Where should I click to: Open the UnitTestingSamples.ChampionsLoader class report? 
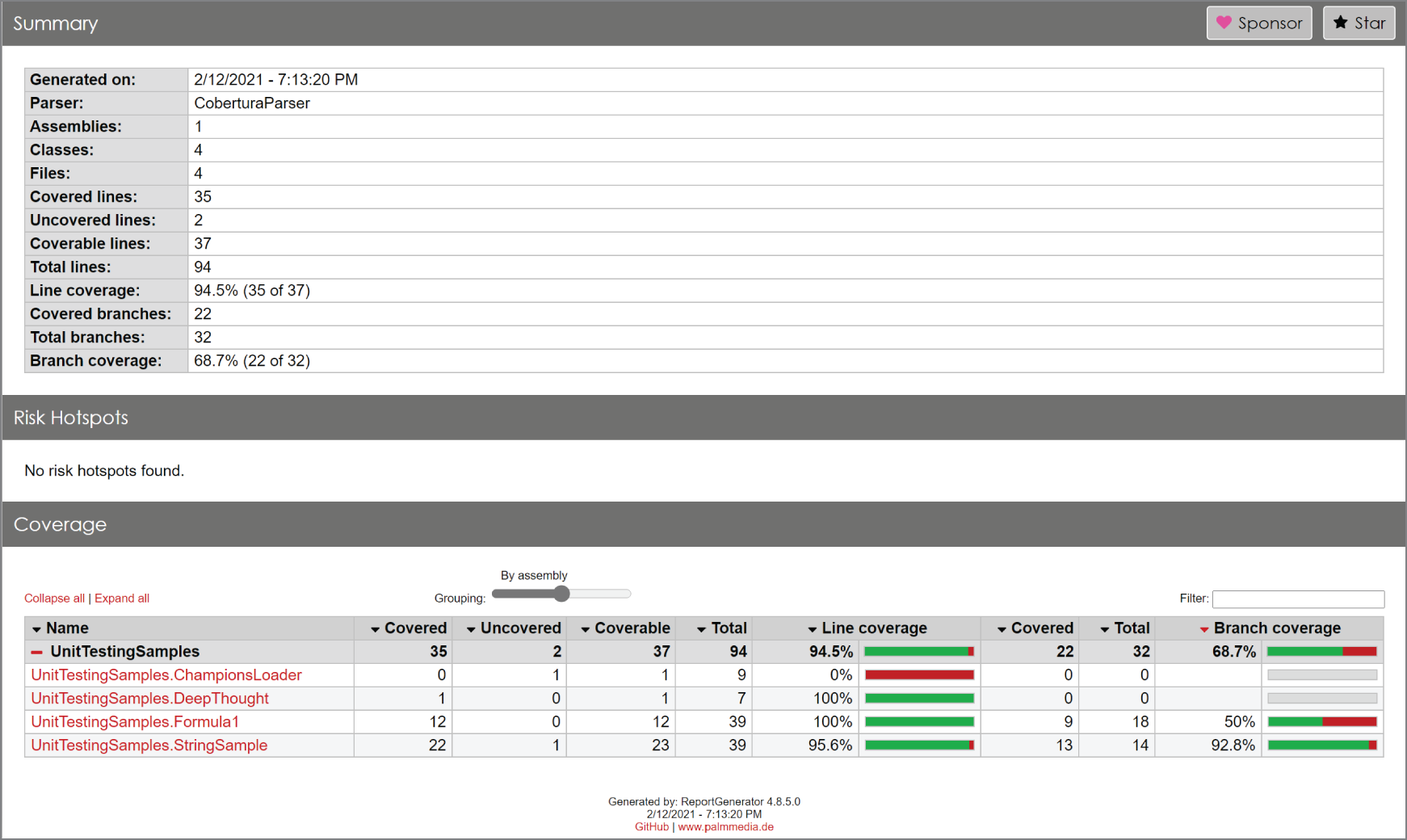click(x=165, y=674)
